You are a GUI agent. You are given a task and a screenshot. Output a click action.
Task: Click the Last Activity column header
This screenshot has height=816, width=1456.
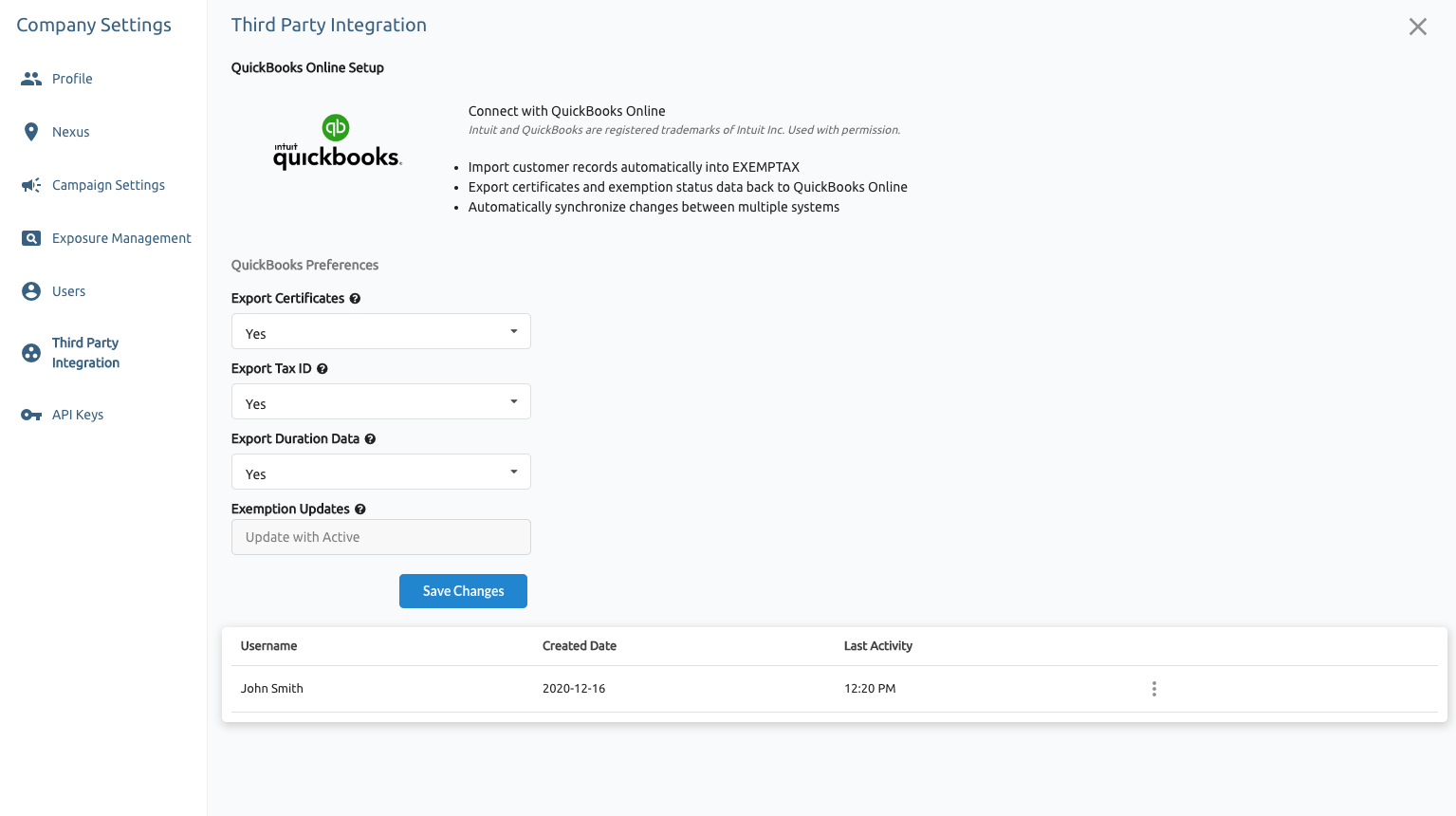pos(878,646)
